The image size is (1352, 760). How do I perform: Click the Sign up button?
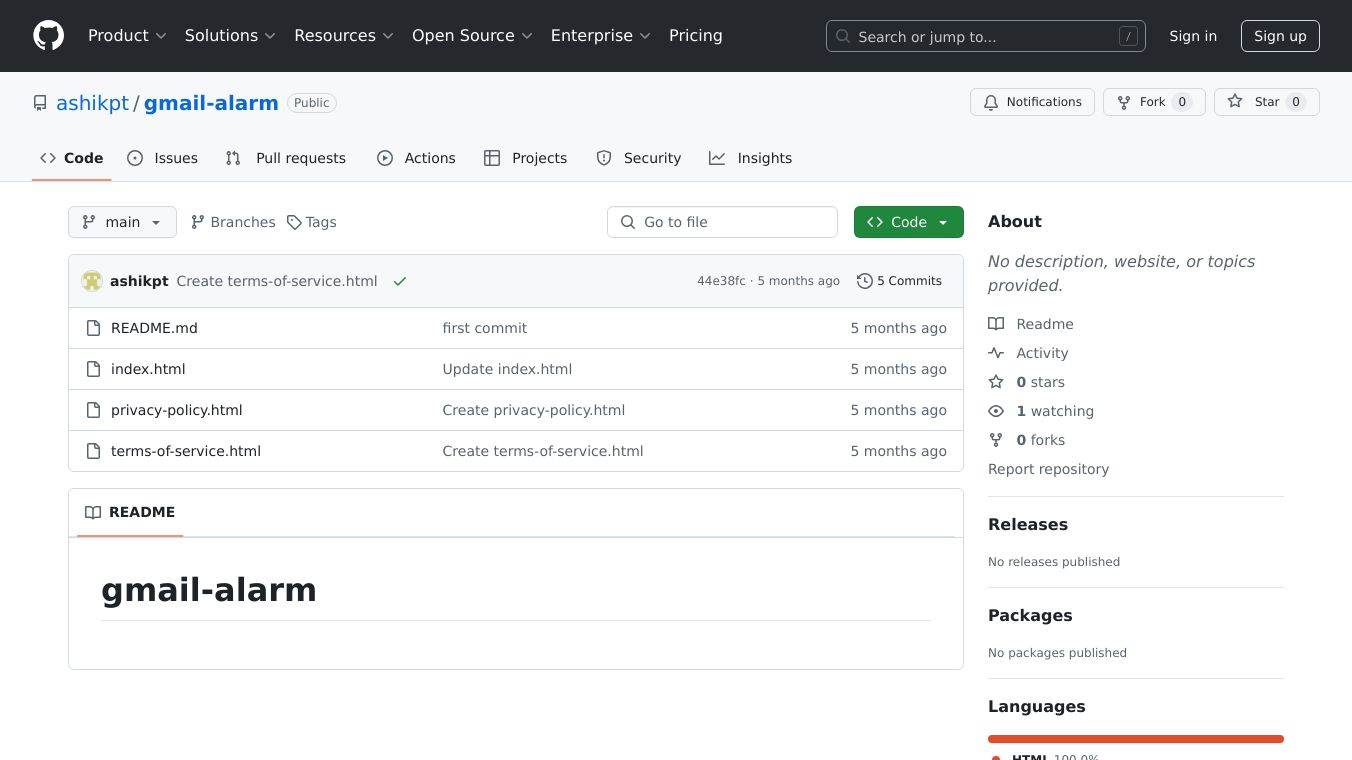coord(1280,36)
